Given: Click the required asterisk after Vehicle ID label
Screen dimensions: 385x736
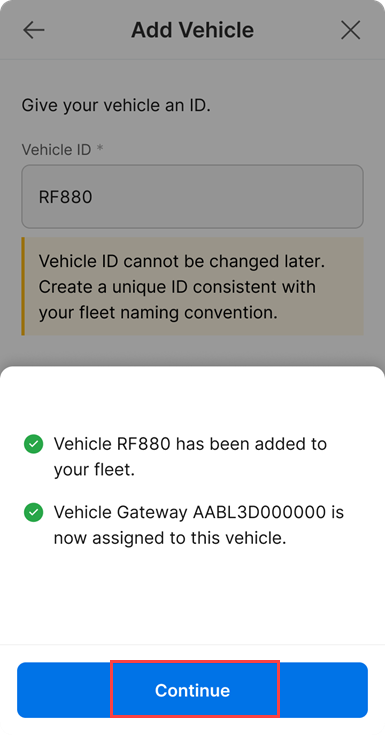Looking at the screenshot, I should [x=100, y=148].
